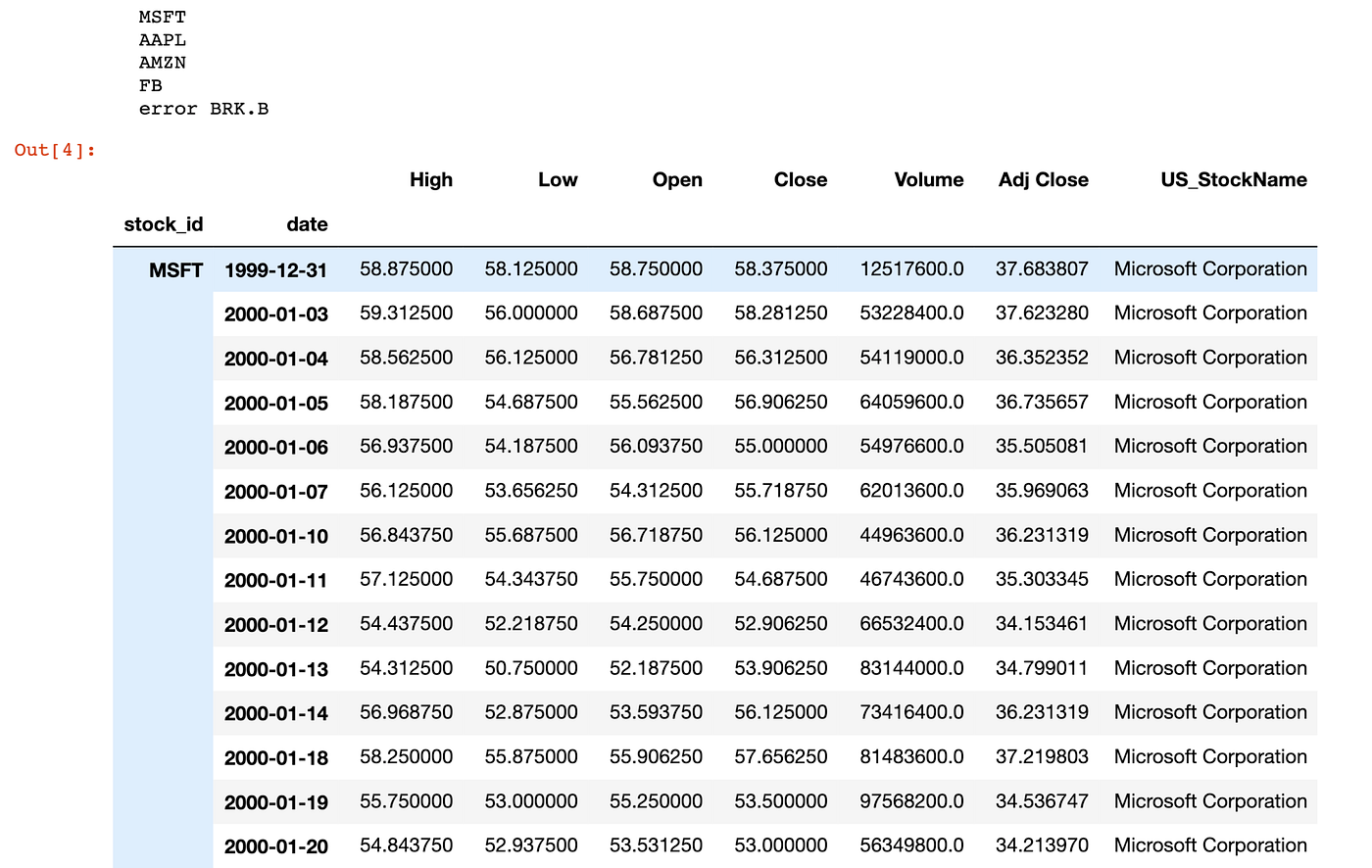
Task: Select the US_StockName column header
Action: click(1234, 179)
